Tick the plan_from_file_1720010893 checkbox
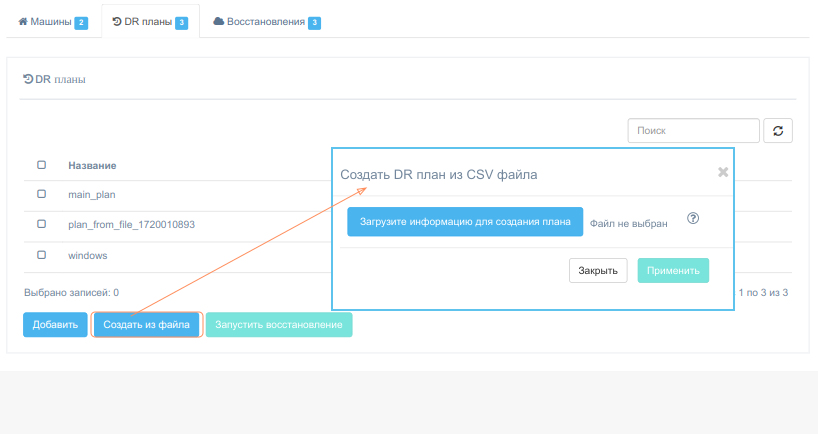 (41, 224)
